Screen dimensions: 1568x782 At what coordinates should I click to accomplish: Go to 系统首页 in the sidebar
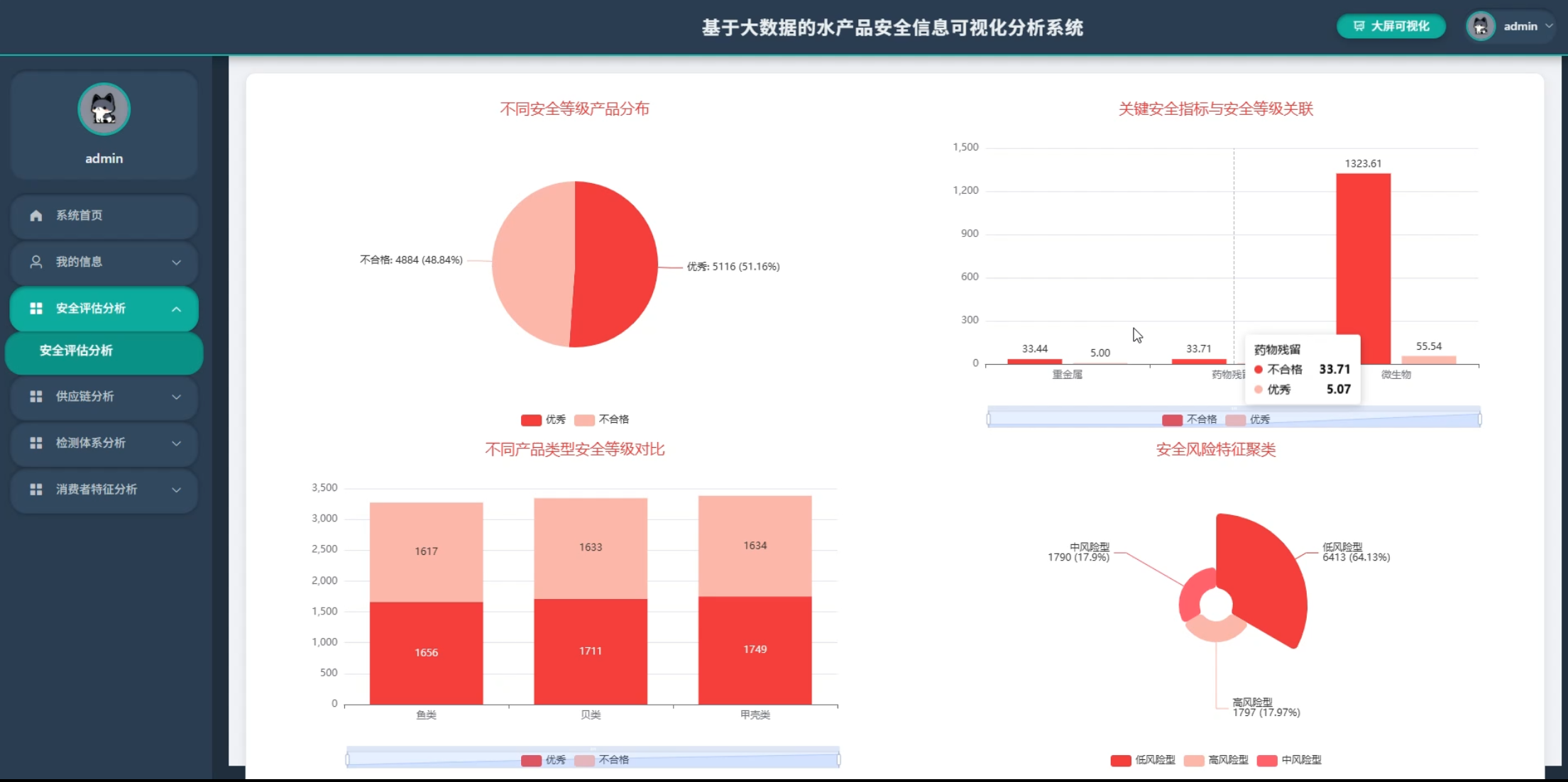click(x=104, y=216)
